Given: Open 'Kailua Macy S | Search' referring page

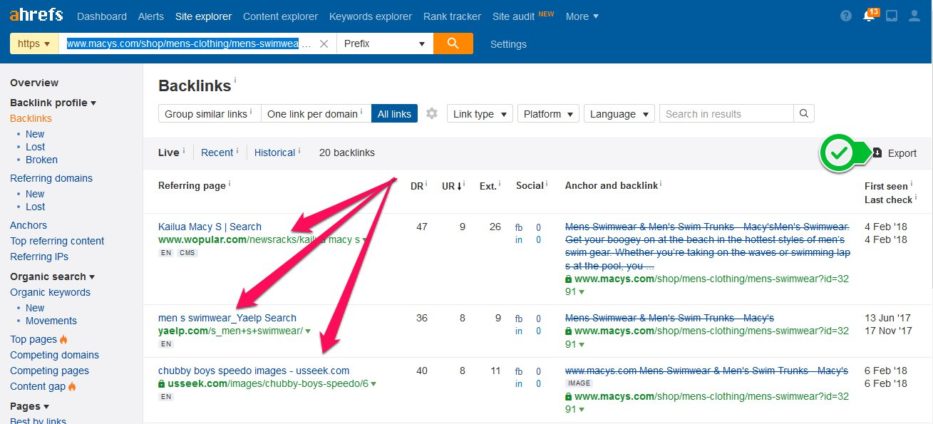Looking at the screenshot, I should [x=209, y=227].
